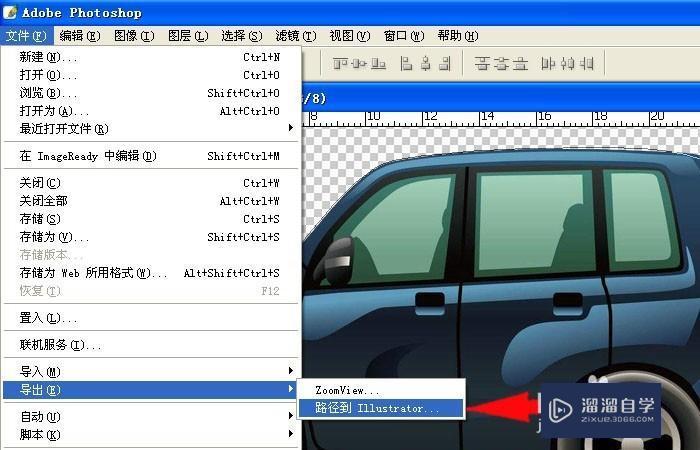This screenshot has width=700, height=450.
Task: Click the document window title bar
Action: 501,97
